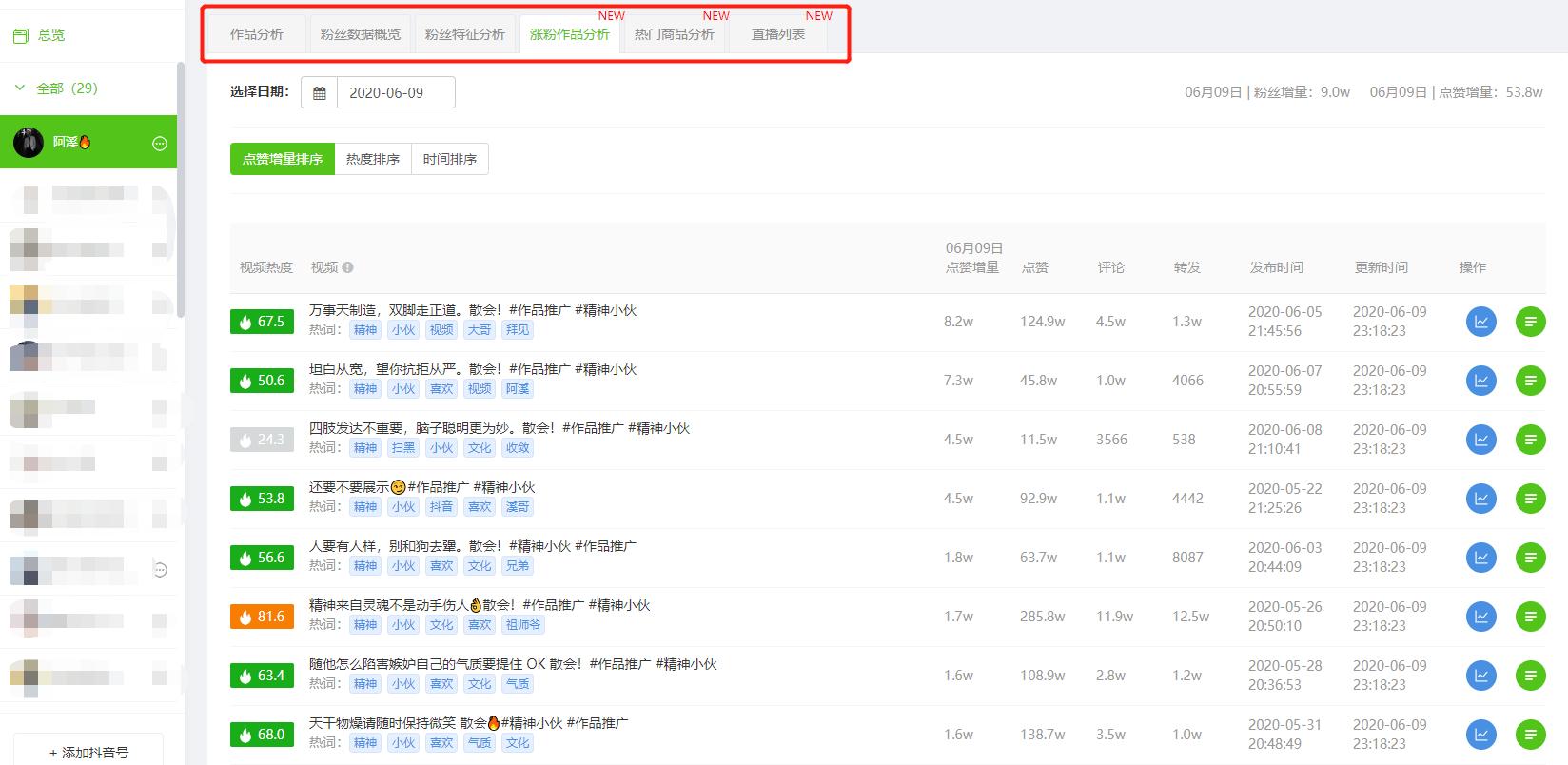Click blue chart icon for 81.6 heat video
This screenshot has height=765, width=1568.
click(x=1480, y=617)
